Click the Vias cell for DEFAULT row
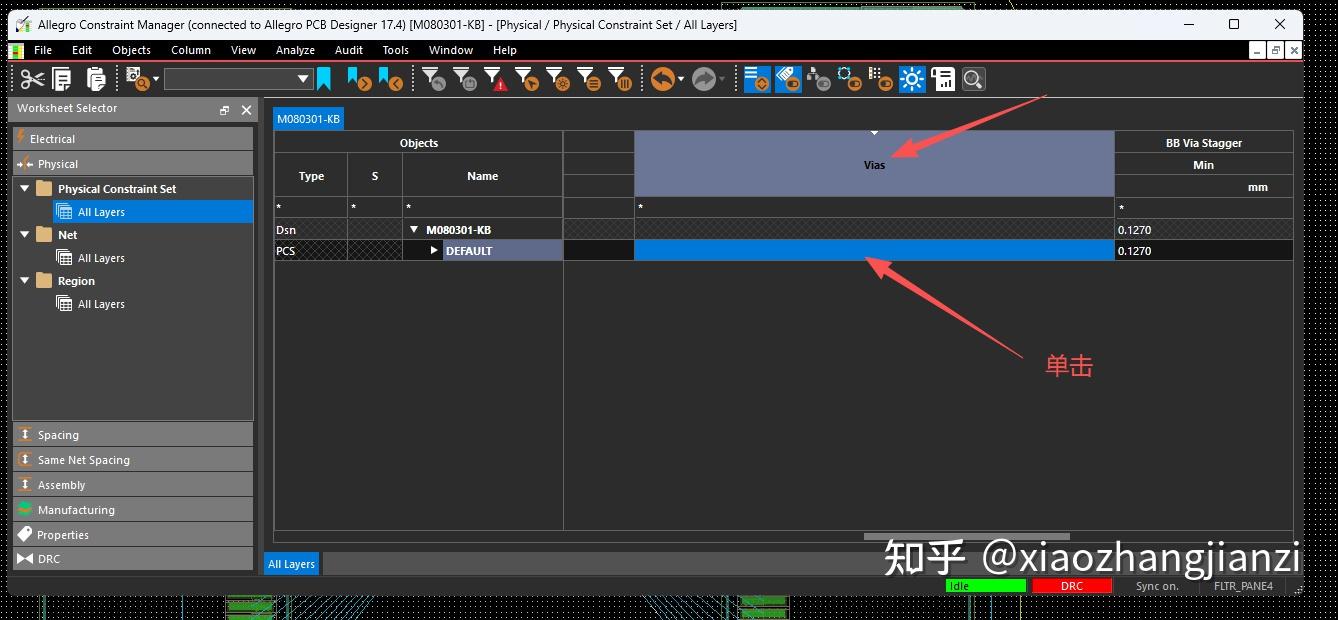 pos(874,250)
